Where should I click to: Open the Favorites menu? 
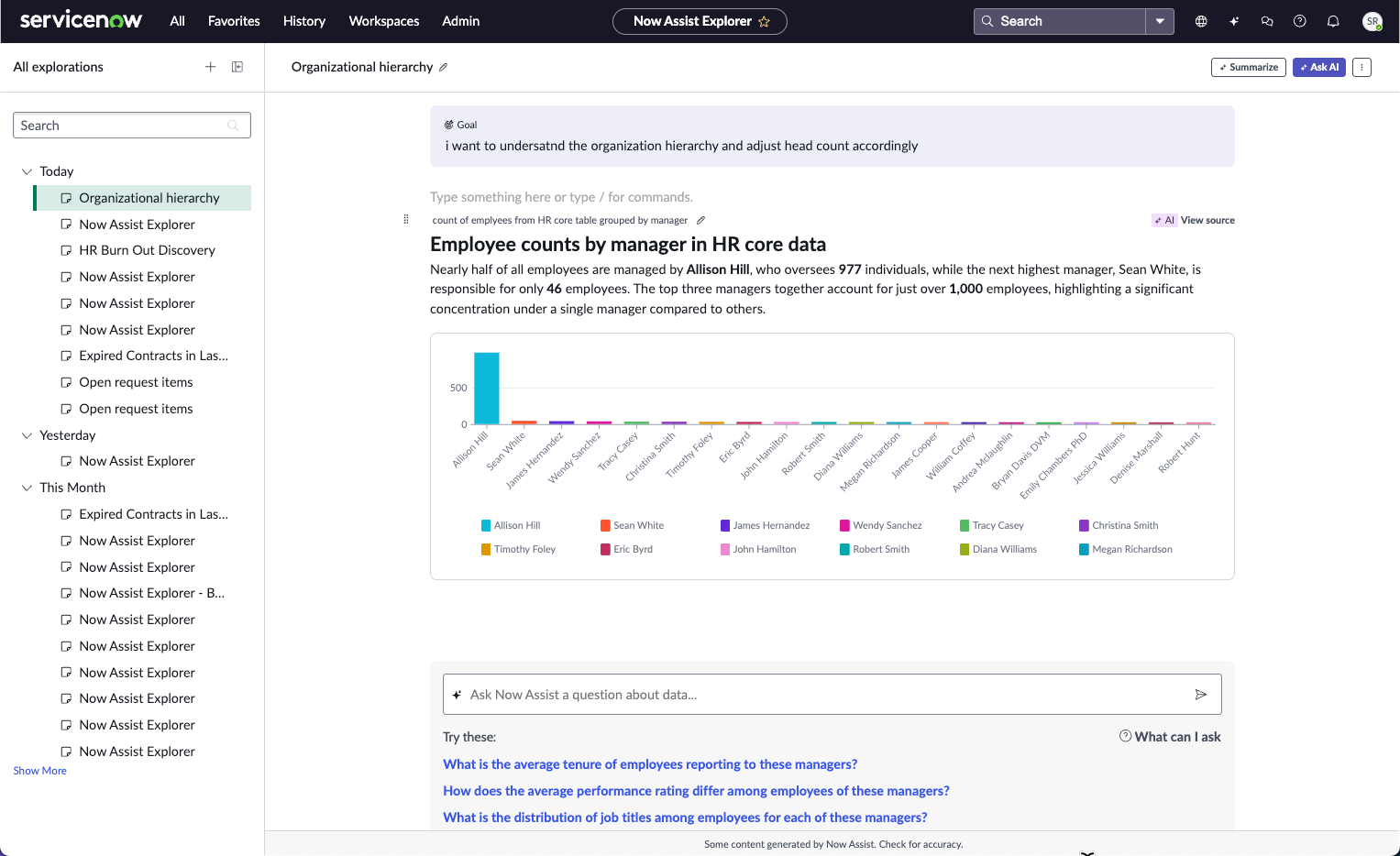[234, 21]
